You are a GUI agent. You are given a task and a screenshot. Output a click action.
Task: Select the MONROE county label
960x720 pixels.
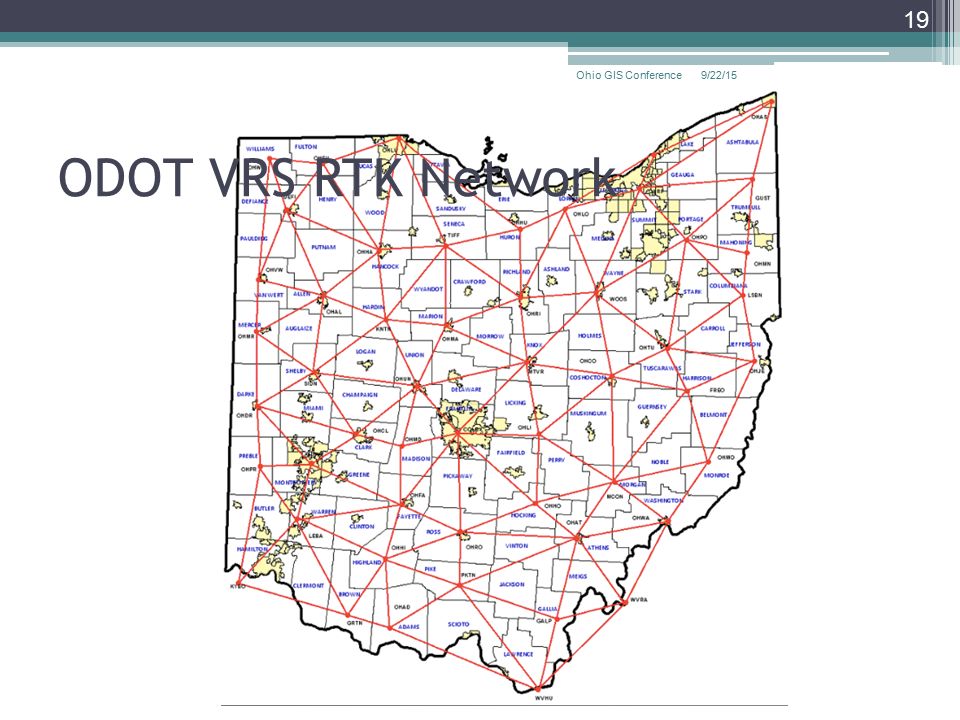[716, 476]
